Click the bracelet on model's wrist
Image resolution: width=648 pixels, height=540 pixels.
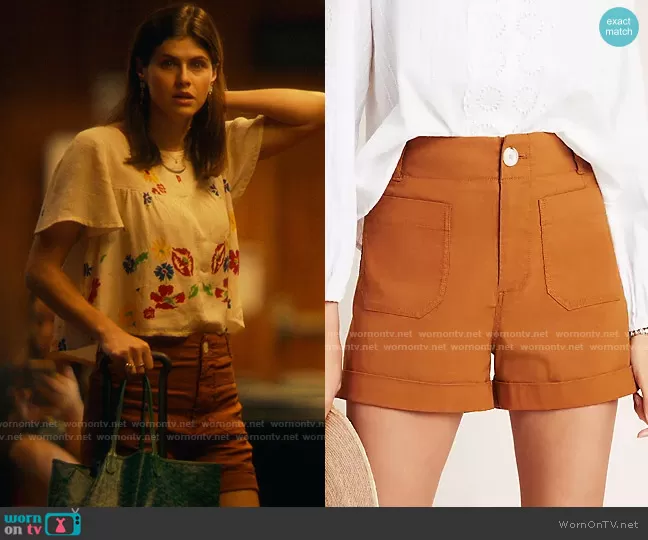pyautogui.click(x=637, y=331)
